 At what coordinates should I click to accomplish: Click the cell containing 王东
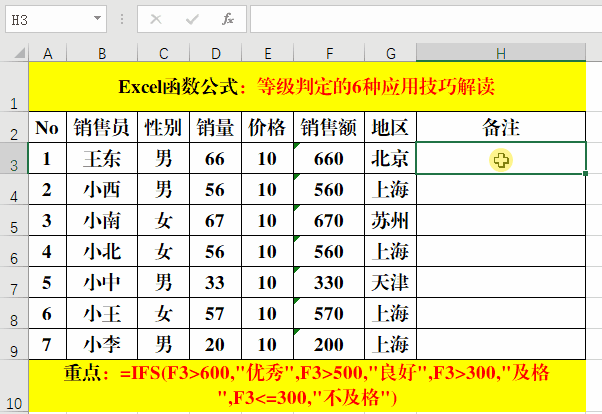102,158
